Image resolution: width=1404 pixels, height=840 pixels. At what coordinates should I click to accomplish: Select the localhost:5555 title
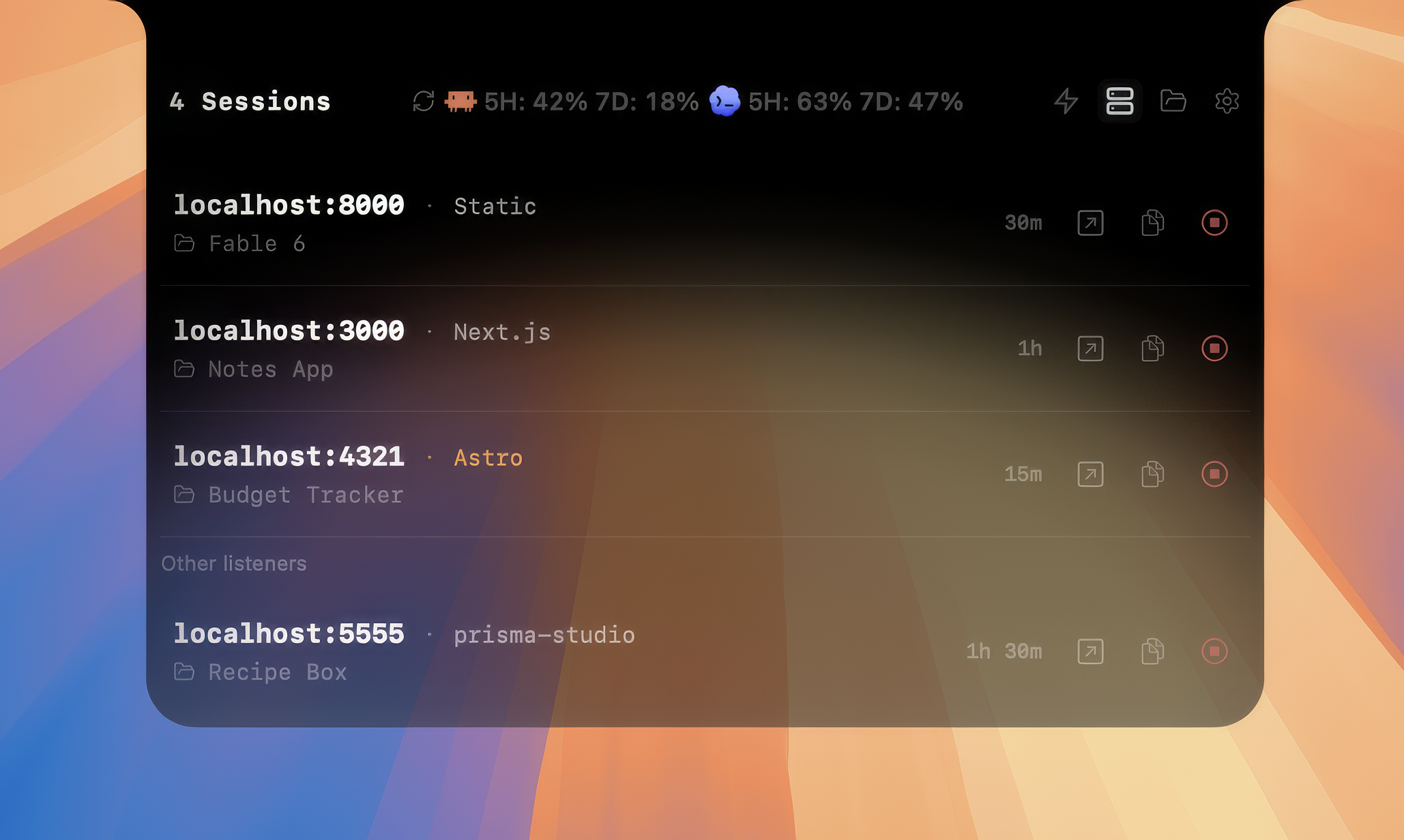pos(289,633)
